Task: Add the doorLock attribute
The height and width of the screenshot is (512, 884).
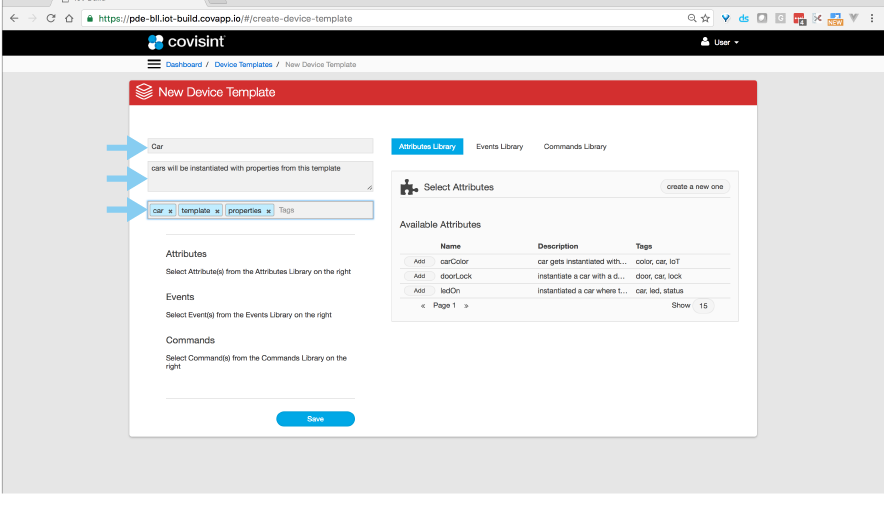Action: [x=419, y=276]
